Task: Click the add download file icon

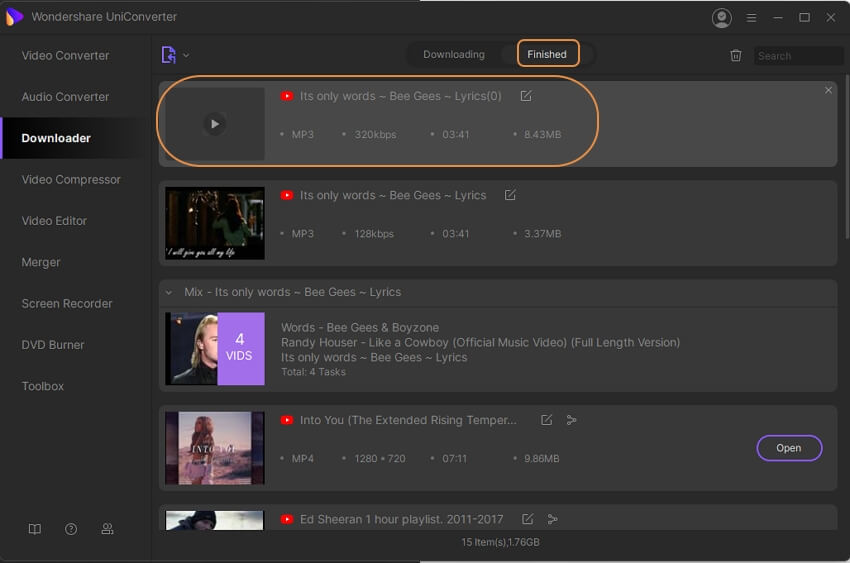Action: point(168,55)
